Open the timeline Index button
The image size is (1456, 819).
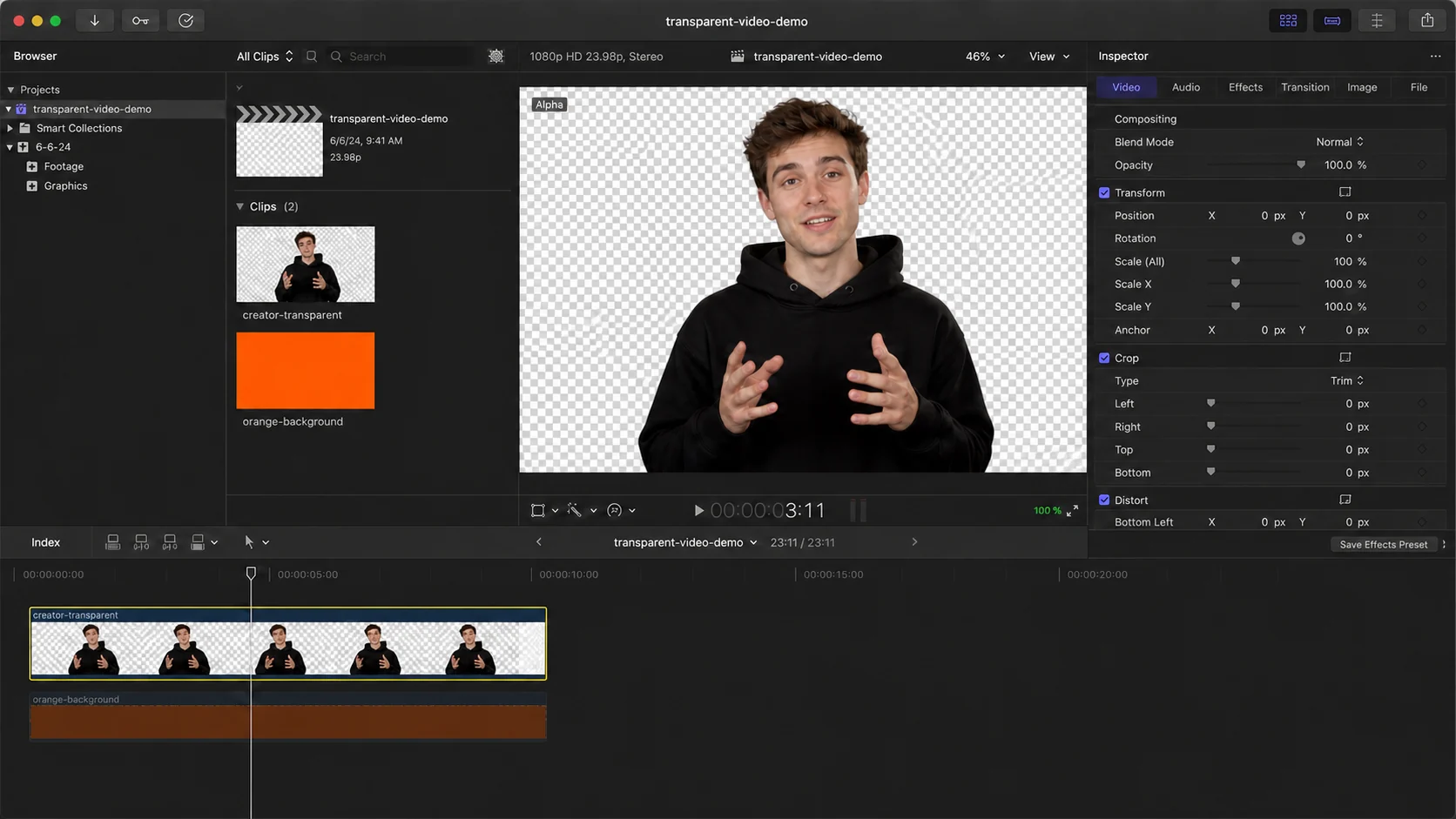click(x=45, y=542)
